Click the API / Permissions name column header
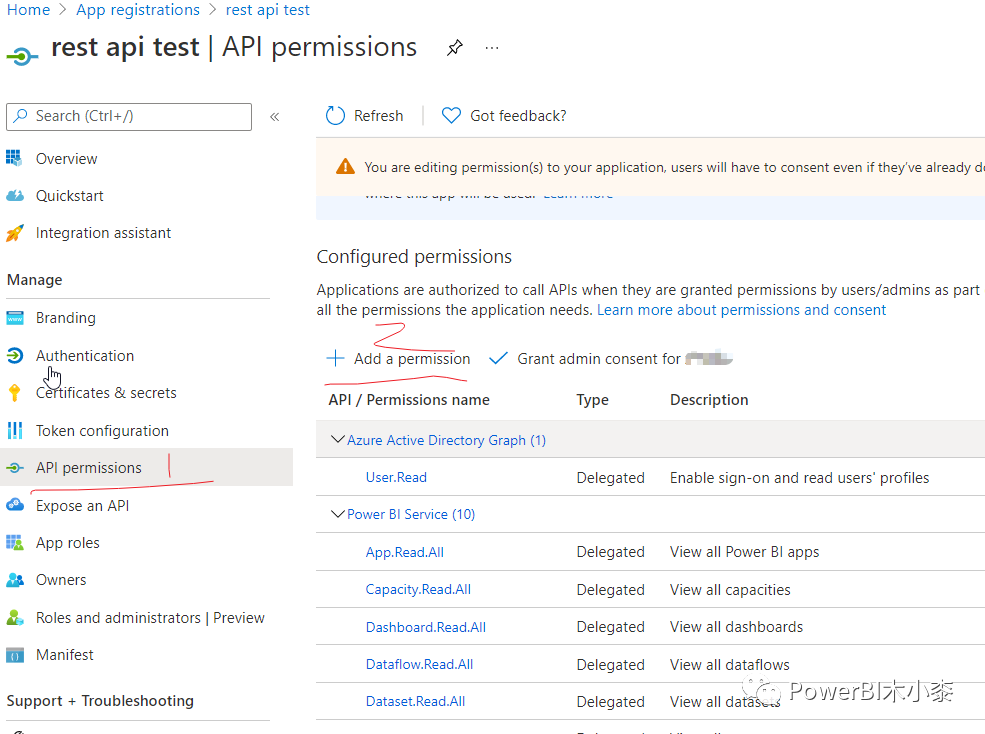This screenshot has height=734, width=985. click(x=409, y=400)
